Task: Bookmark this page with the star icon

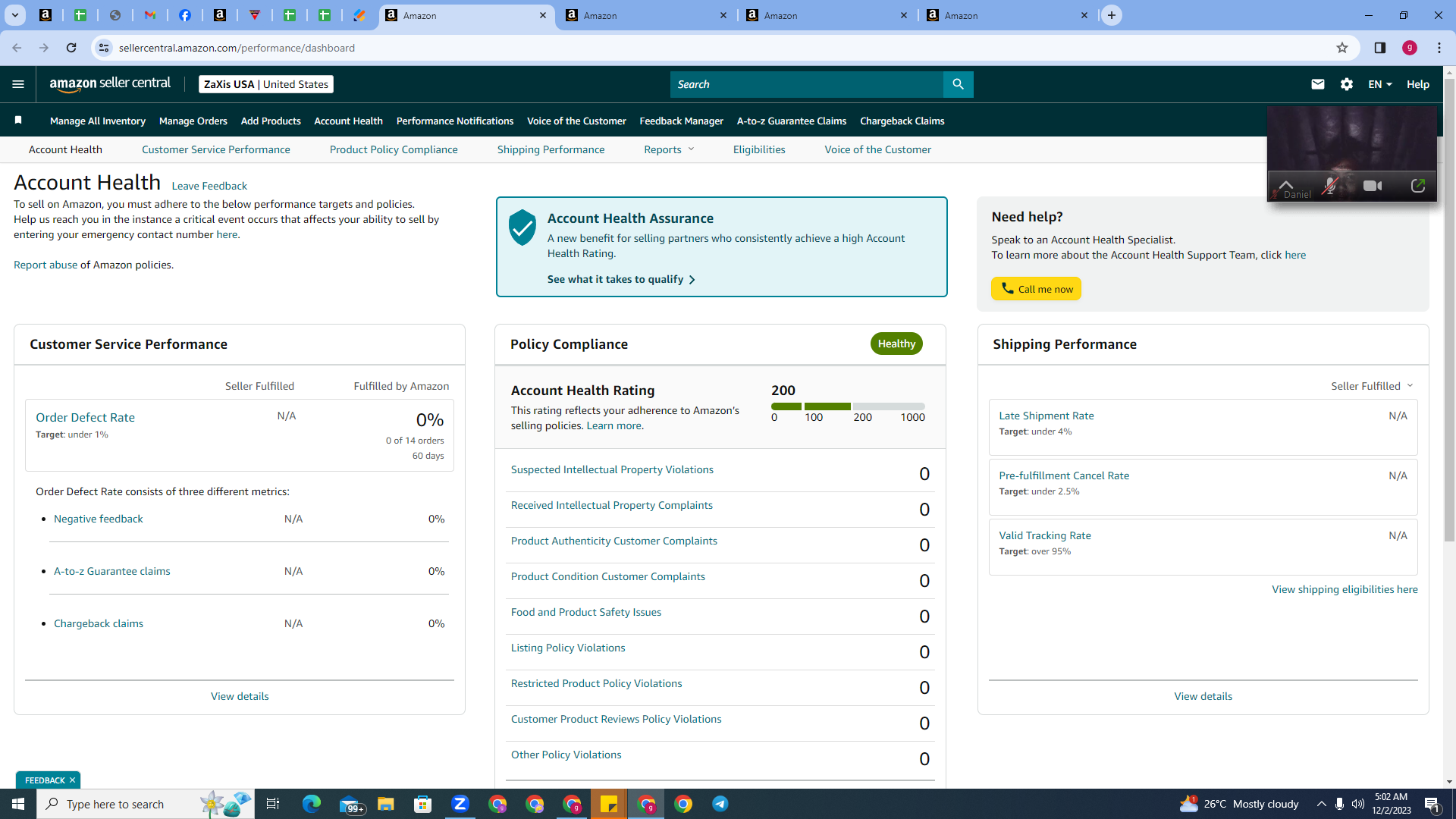Action: (1342, 48)
